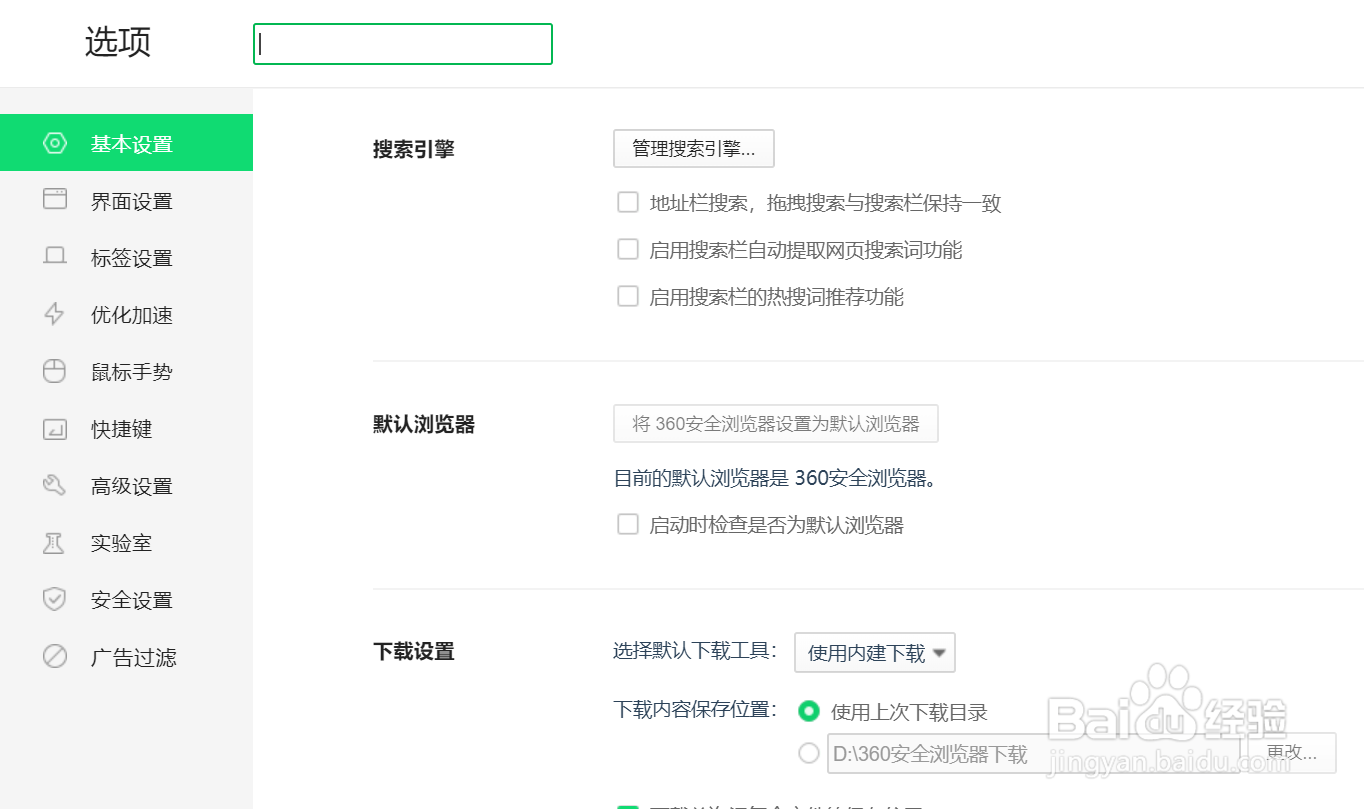Check 启用搜索栏自动提取网页搜索词功能
The width and height of the screenshot is (1364, 809).
tap(628, 249)
